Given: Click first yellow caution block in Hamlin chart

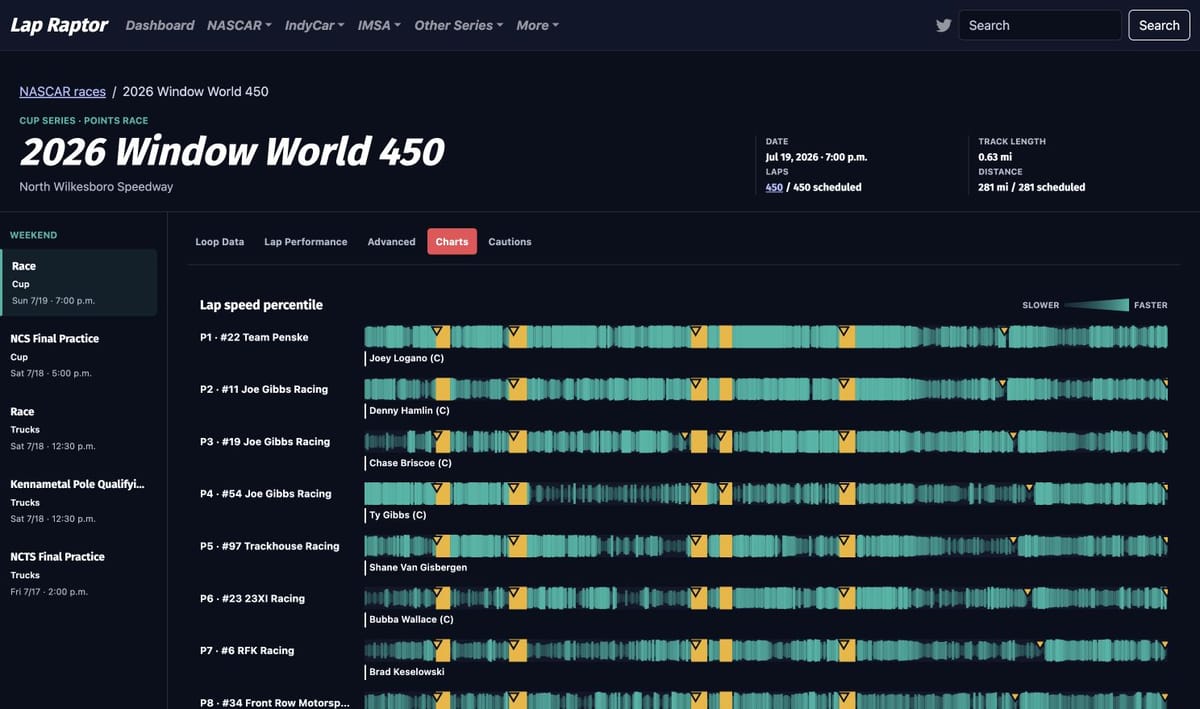Looking at the screenshot, I should [442, 389].
